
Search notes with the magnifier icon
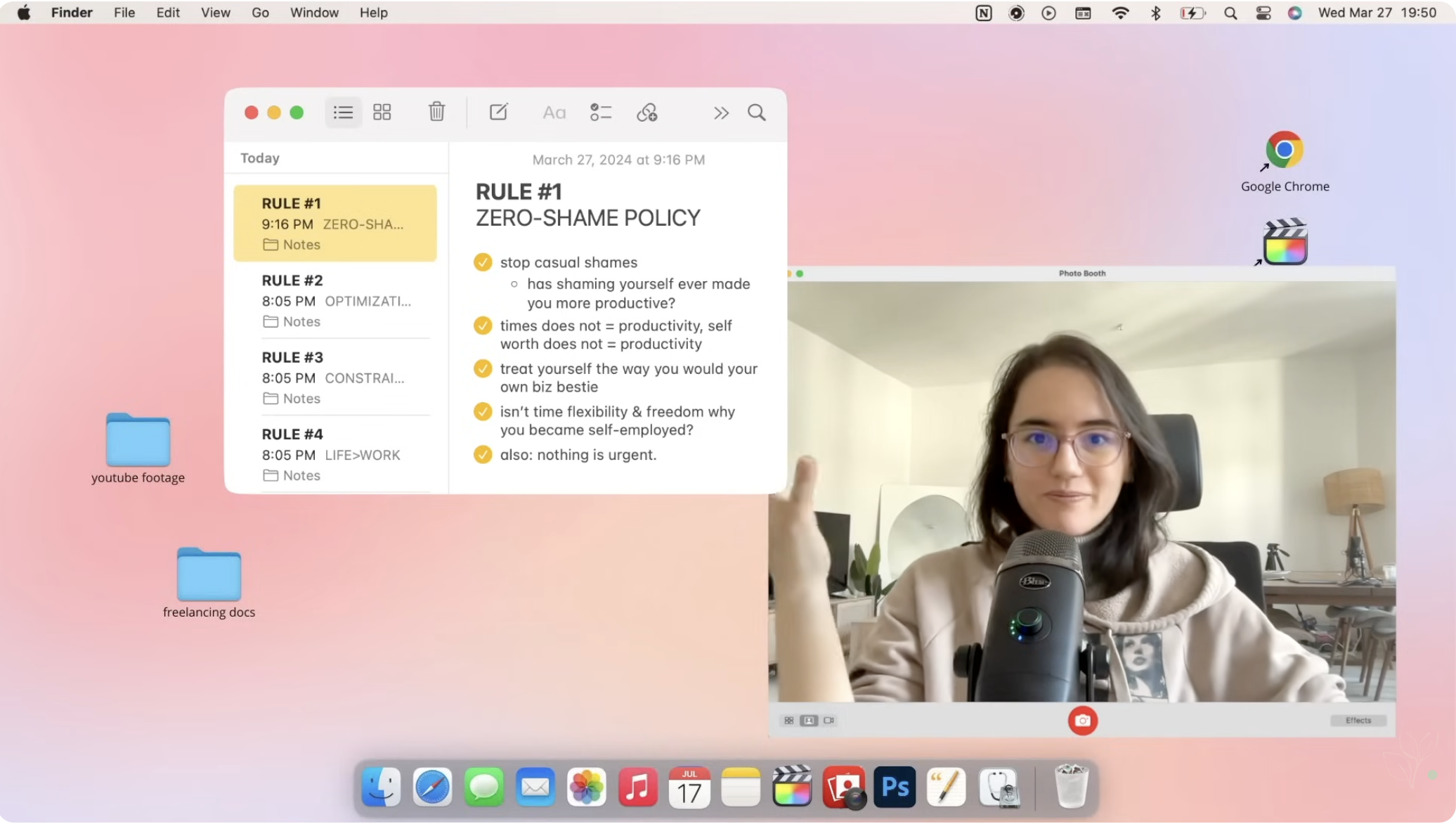click(757, 112)
